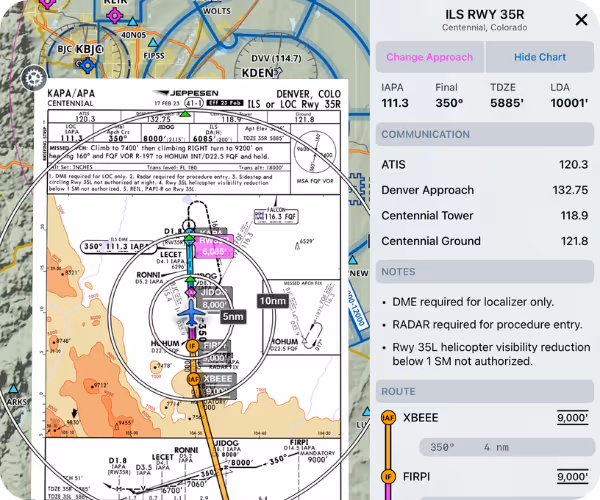Screen dimensions: 600x500
Task: Select the IAF icon beside XBEEE in route
Action: click(x=388, y=418)
